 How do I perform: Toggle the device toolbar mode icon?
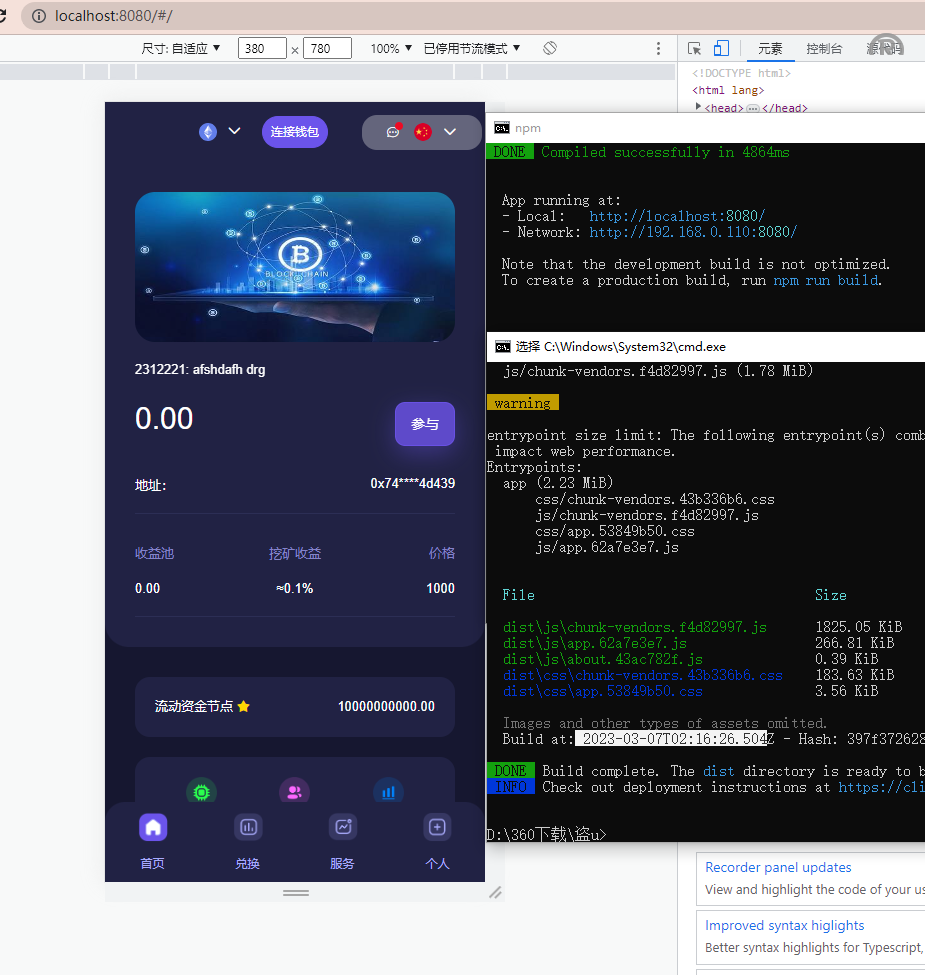tap(721, 48)
